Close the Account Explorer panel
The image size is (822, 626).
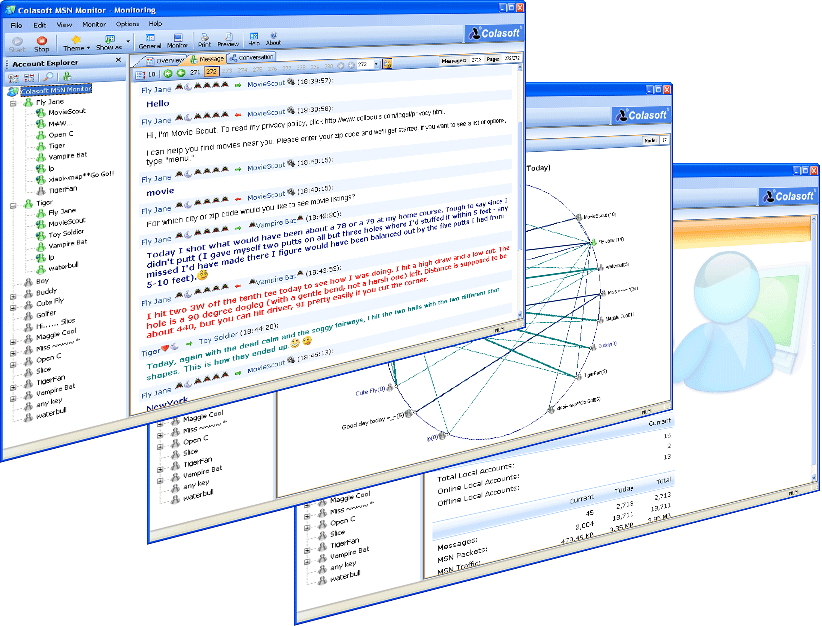click(118, 60)
